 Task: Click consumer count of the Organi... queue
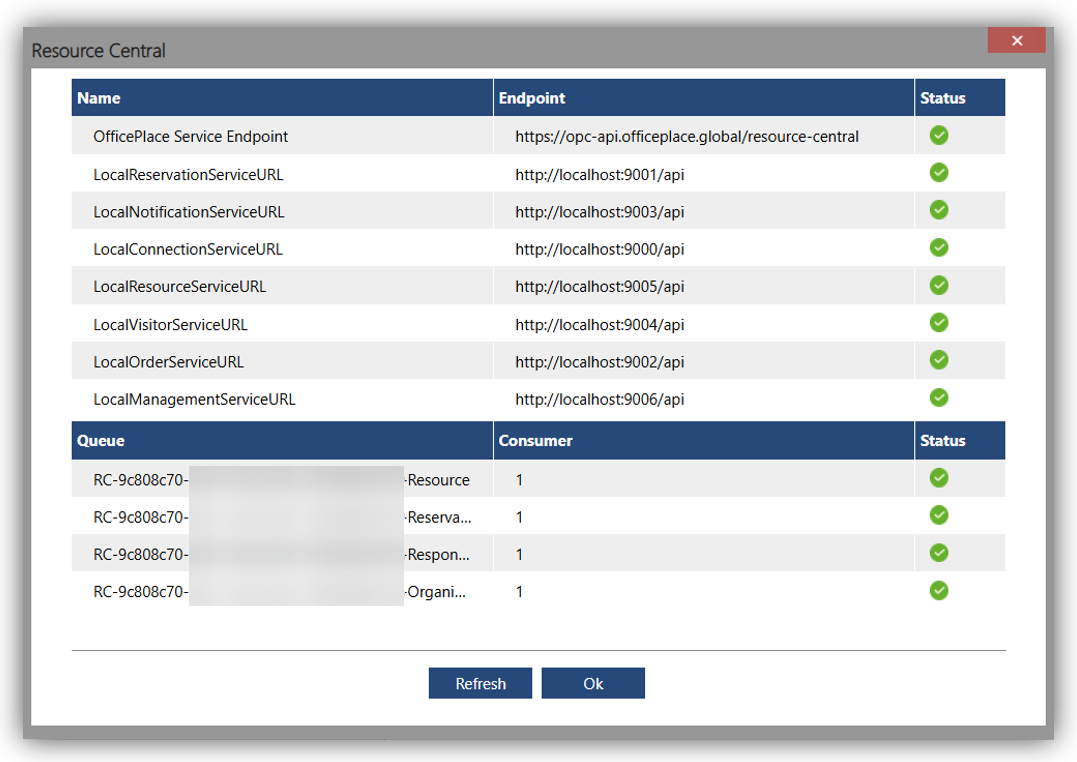[x=519, y=592]
